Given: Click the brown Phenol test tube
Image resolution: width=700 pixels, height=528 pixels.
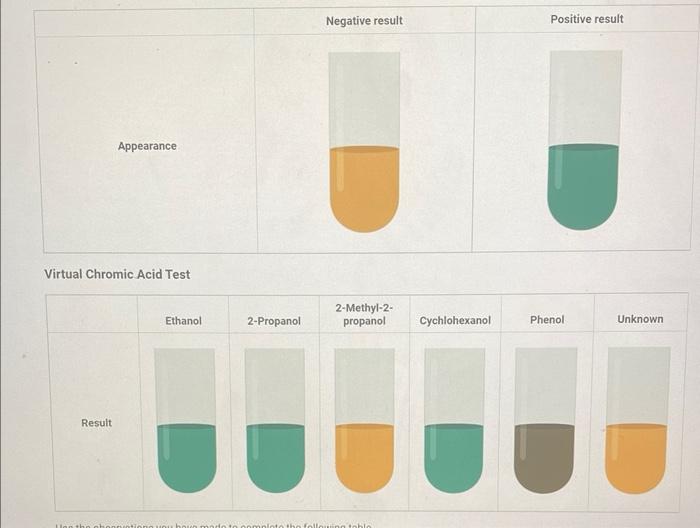Looking at the screenshot, I should point(545,420).
